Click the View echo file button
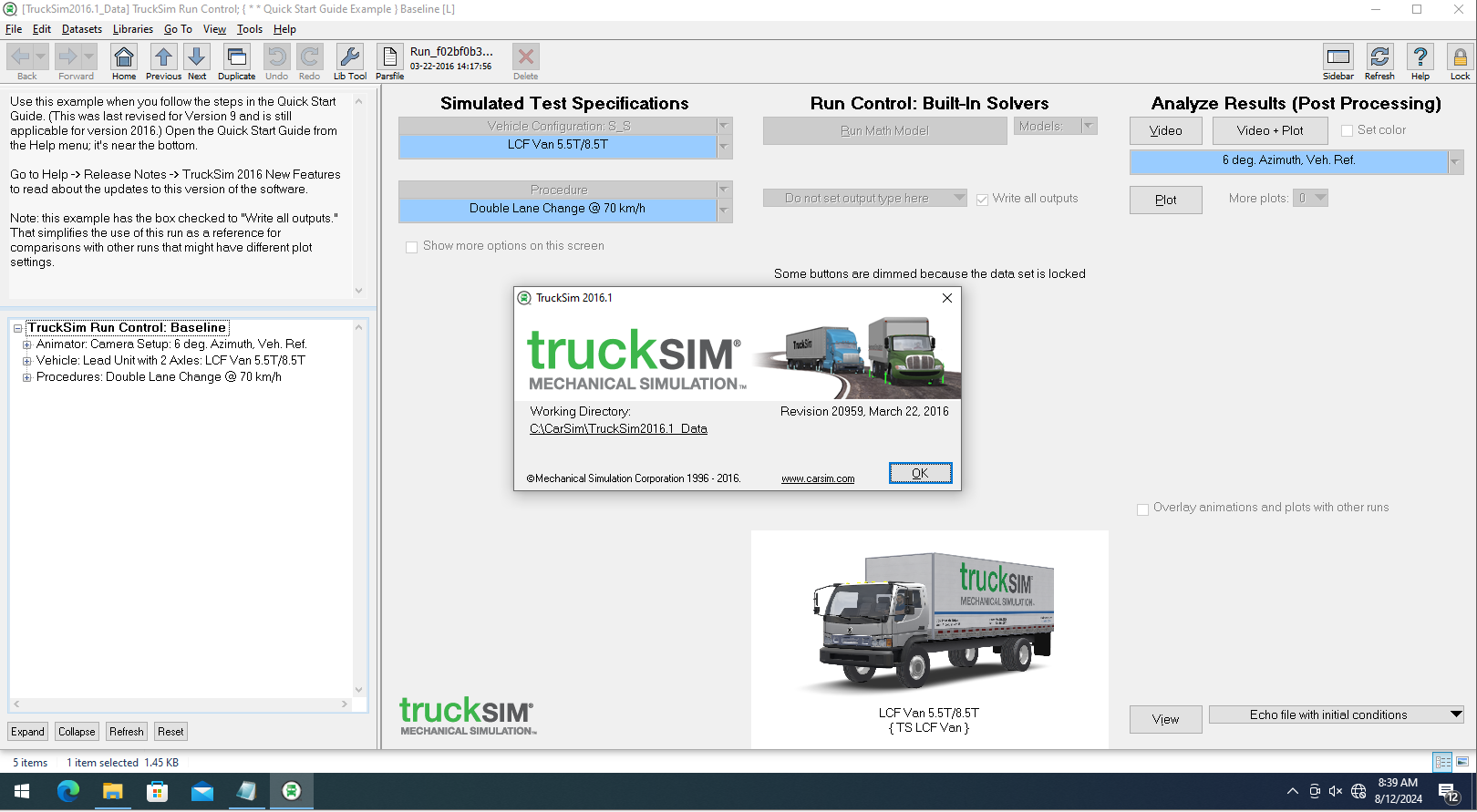Image resolution: width=1477 pixels, height=812 pixels. click(1165, 719)
